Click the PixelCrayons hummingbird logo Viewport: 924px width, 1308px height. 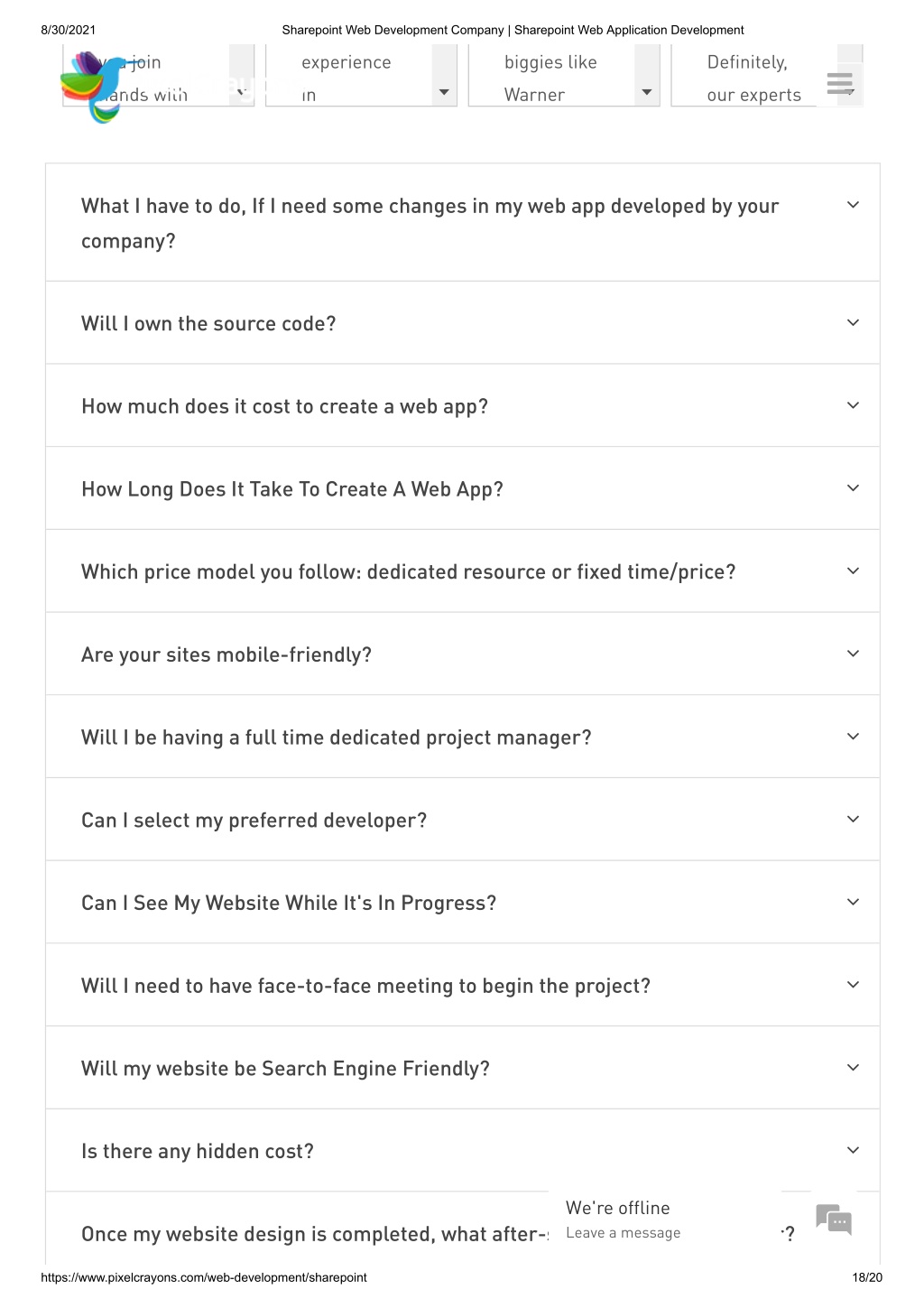tap(94, 87)
